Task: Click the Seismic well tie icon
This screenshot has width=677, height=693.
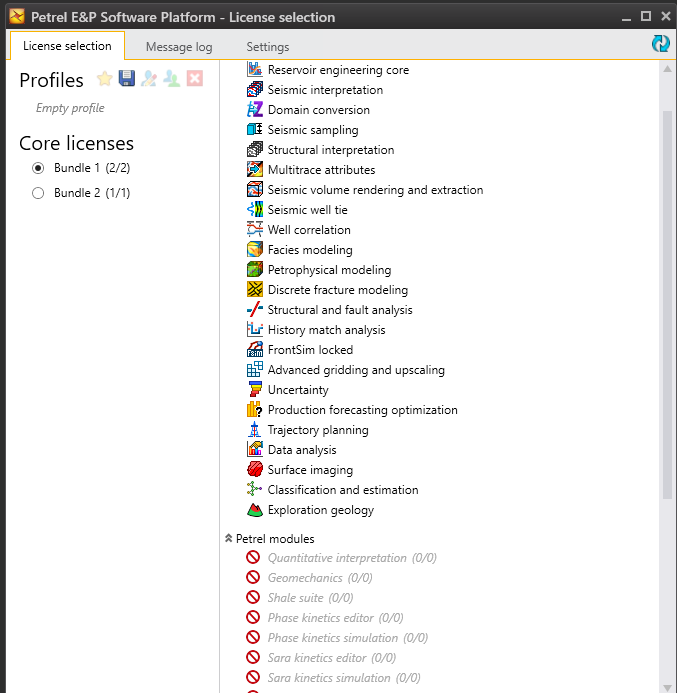Action: coord(255,209)
